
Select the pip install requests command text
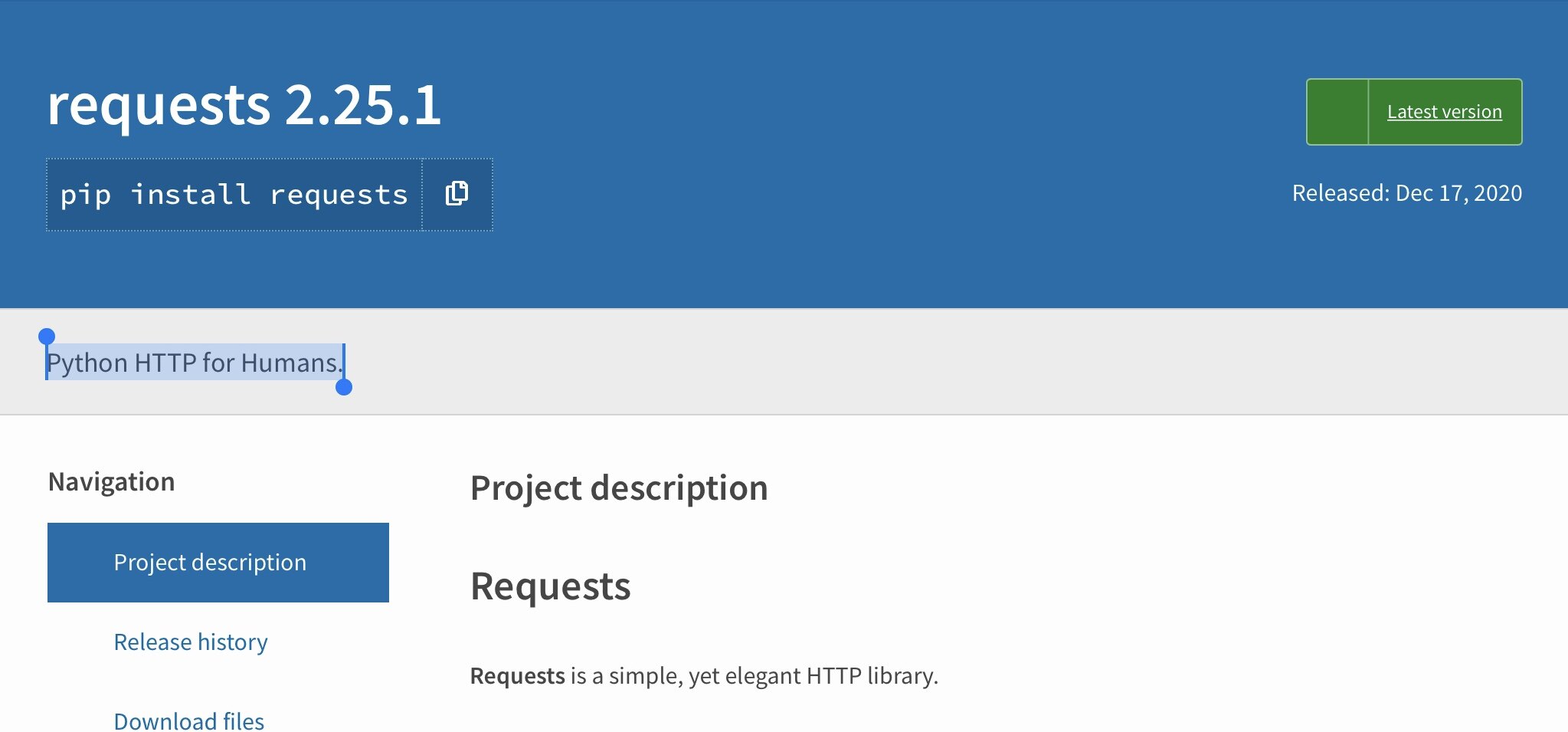tap(234, 194)
